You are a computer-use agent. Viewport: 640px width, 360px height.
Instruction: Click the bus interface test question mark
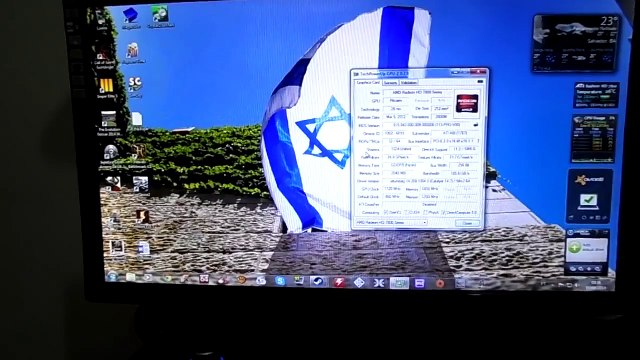478,141
